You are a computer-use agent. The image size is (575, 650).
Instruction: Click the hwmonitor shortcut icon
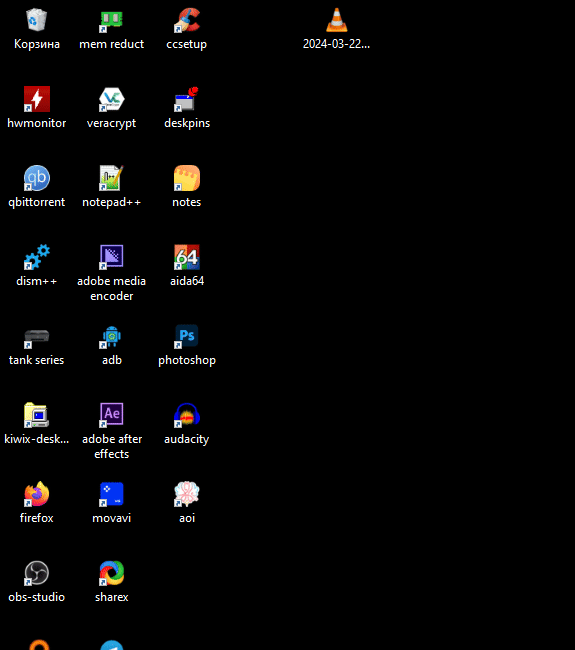(x=37, y=99)
